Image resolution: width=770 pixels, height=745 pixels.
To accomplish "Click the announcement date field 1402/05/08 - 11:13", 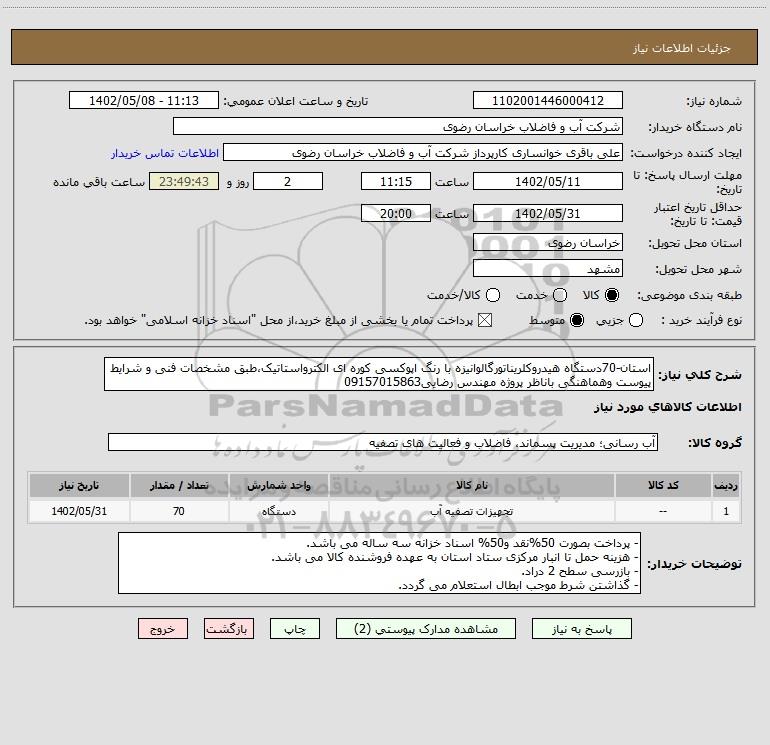I will click(x=144, y=100).
